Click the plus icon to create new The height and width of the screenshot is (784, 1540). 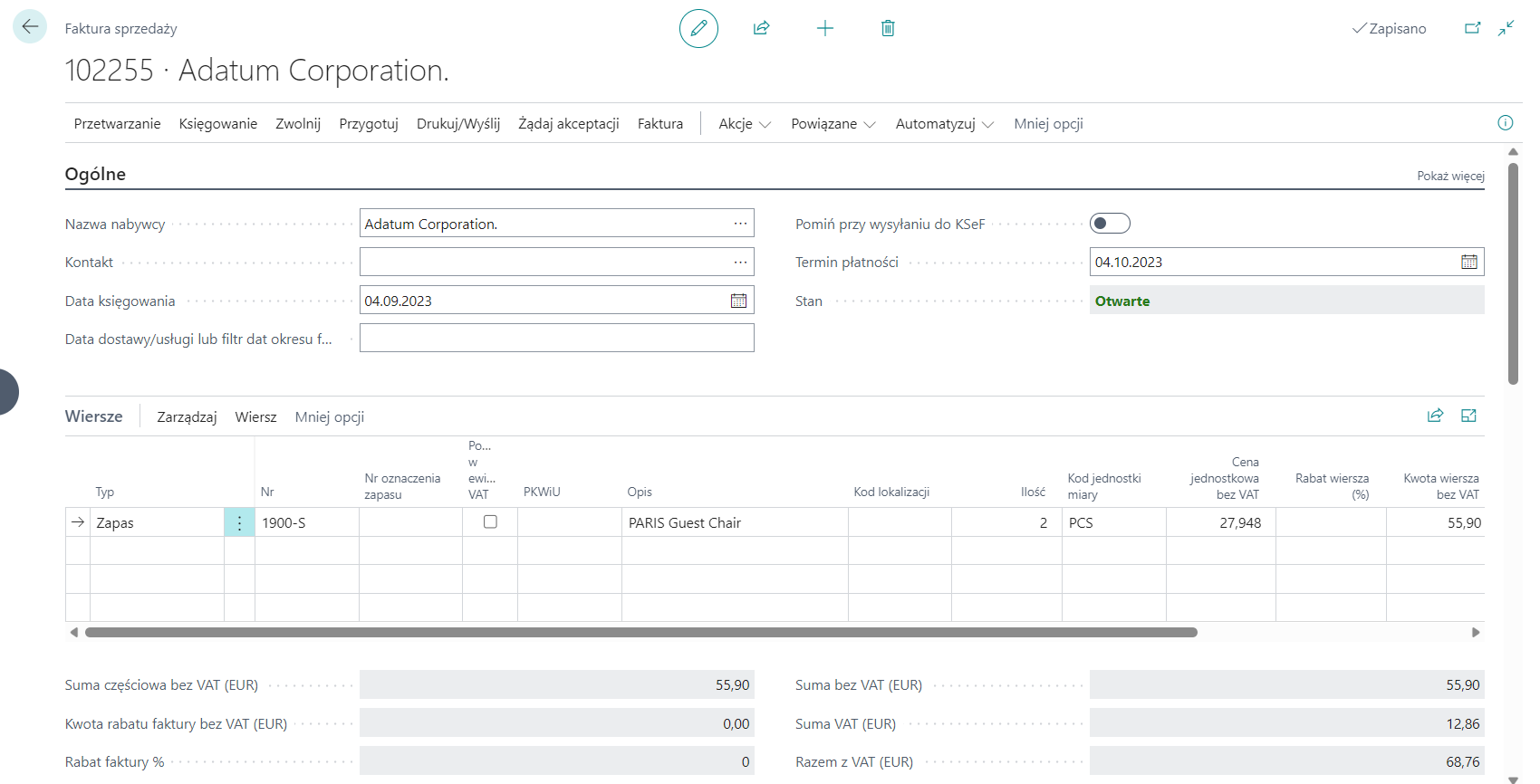pyautogui.click(x=824, y=29)
